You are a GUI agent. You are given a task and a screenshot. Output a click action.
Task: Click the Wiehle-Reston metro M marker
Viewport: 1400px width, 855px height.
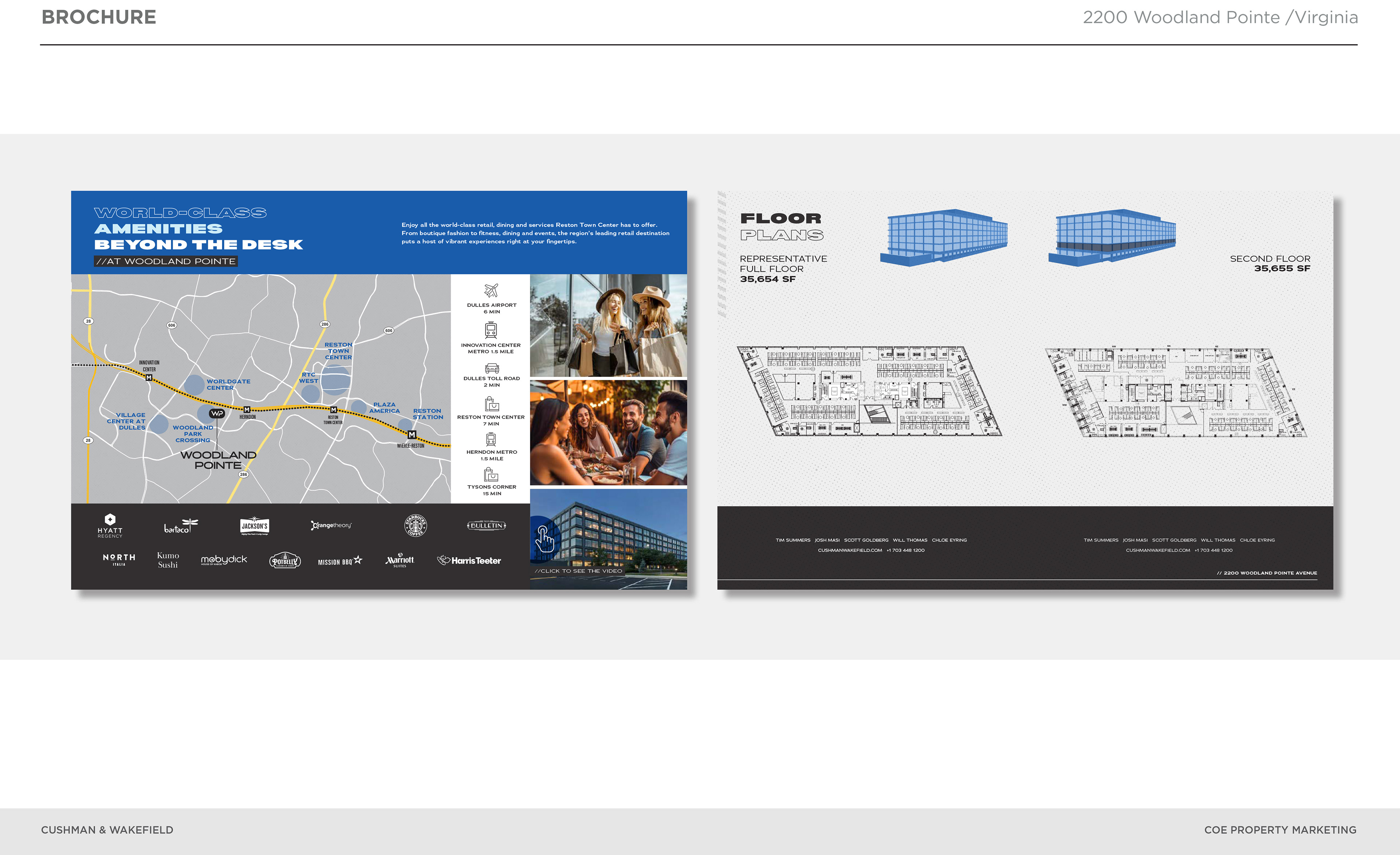412,435
